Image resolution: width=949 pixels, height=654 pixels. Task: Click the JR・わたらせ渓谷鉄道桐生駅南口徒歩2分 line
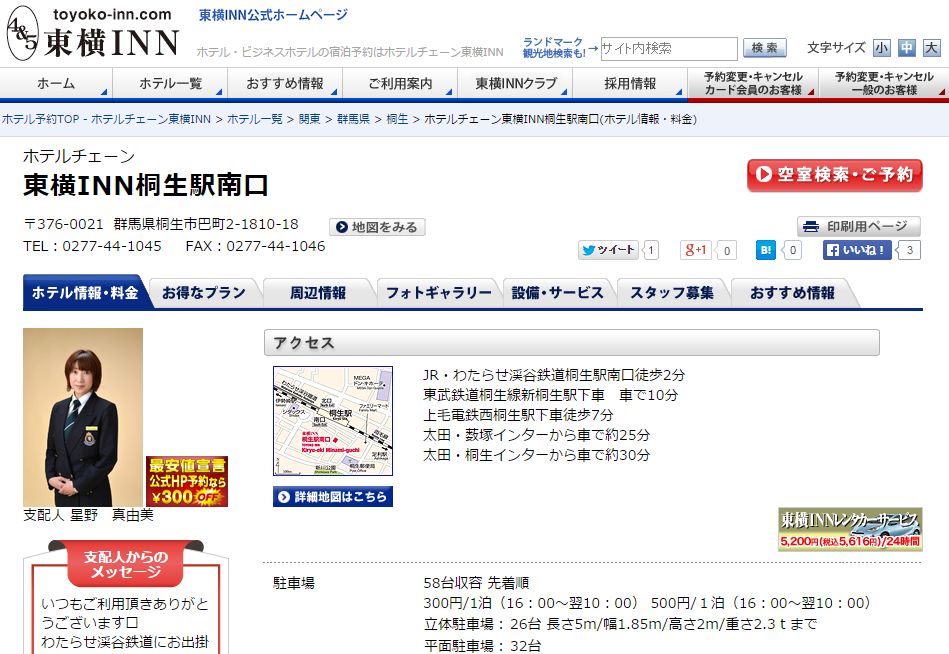[554, 375]
